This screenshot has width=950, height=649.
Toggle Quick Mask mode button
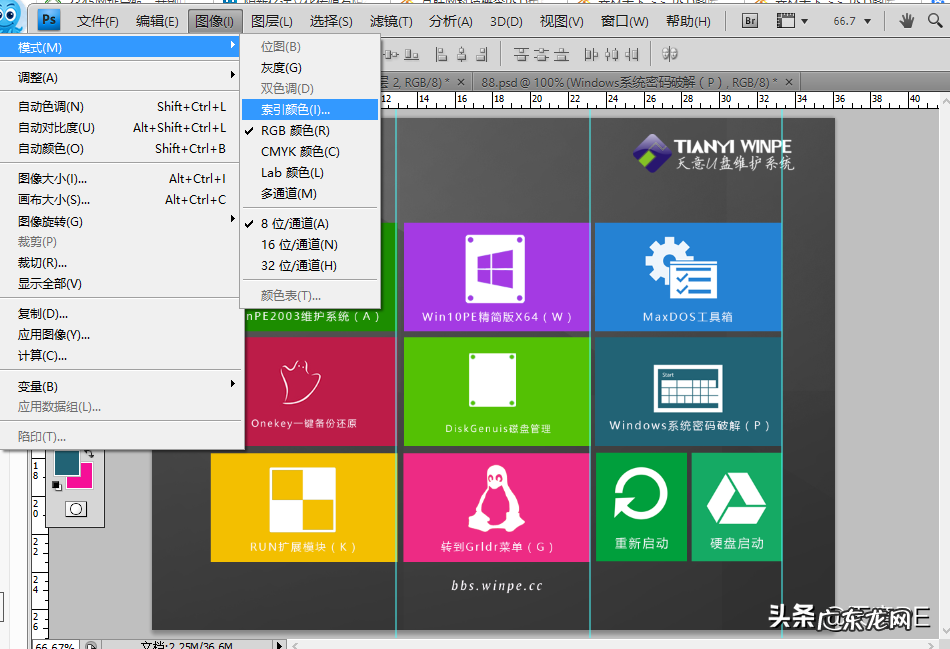point(75,509)
